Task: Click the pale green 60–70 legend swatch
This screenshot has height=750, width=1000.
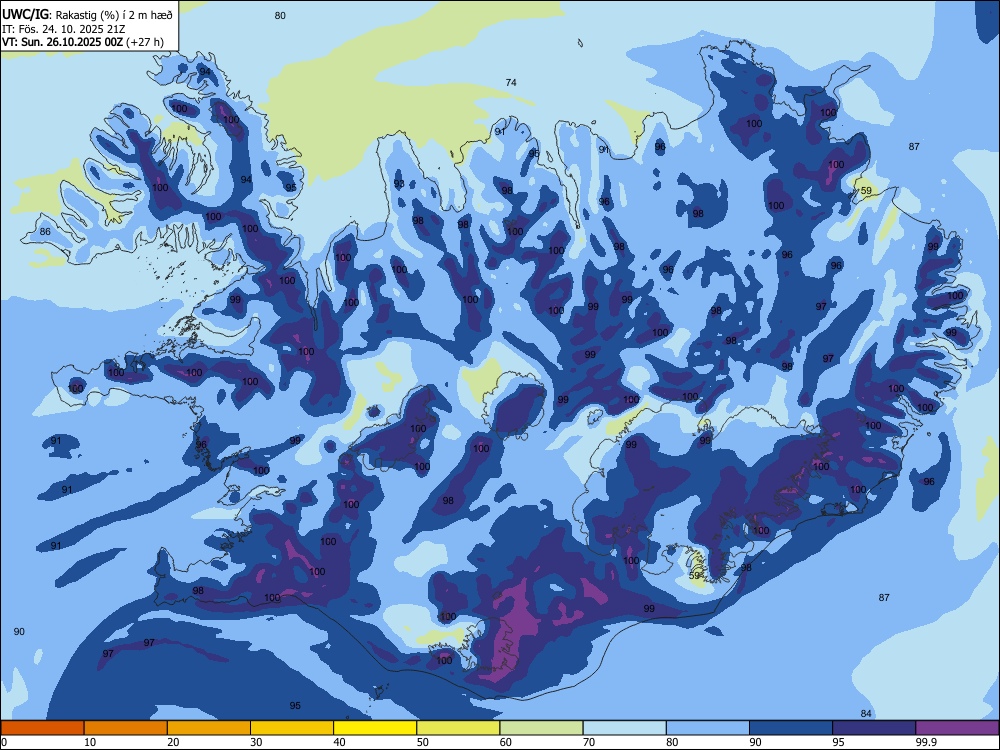Action: [541, 728]
